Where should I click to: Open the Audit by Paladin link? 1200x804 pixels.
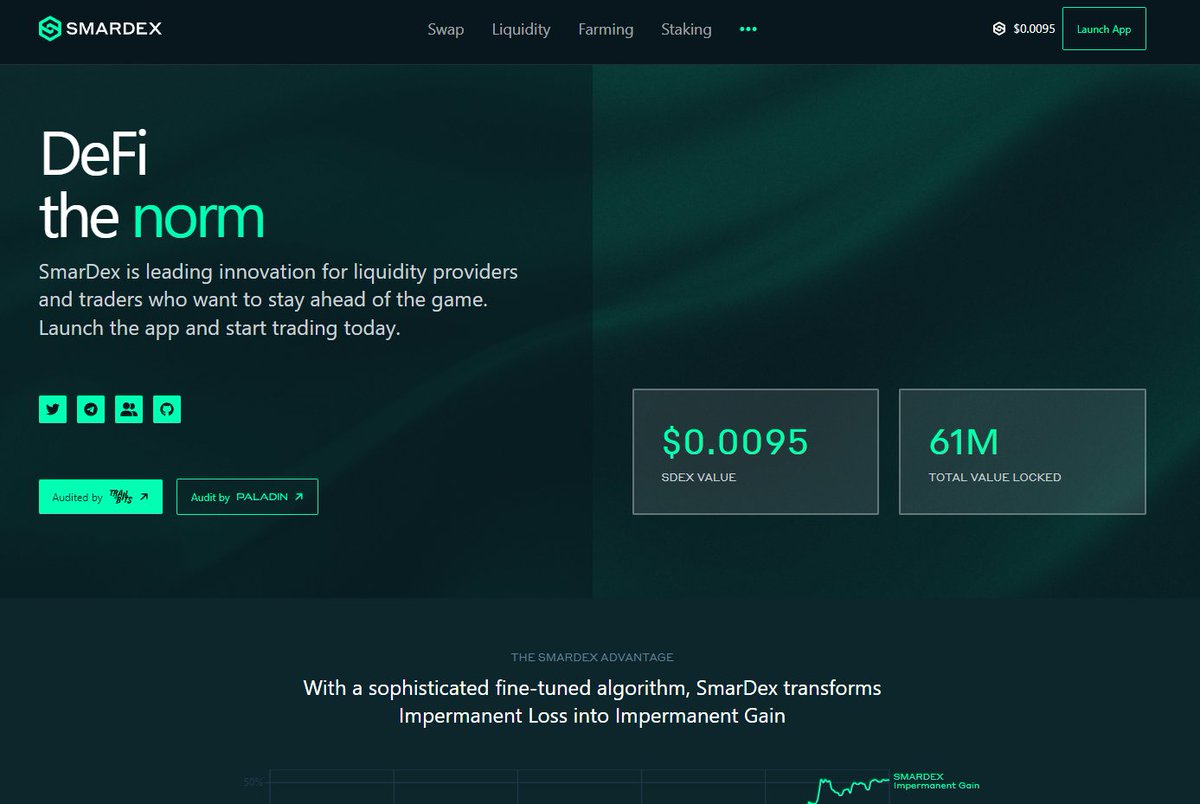(x=247, y=496)
